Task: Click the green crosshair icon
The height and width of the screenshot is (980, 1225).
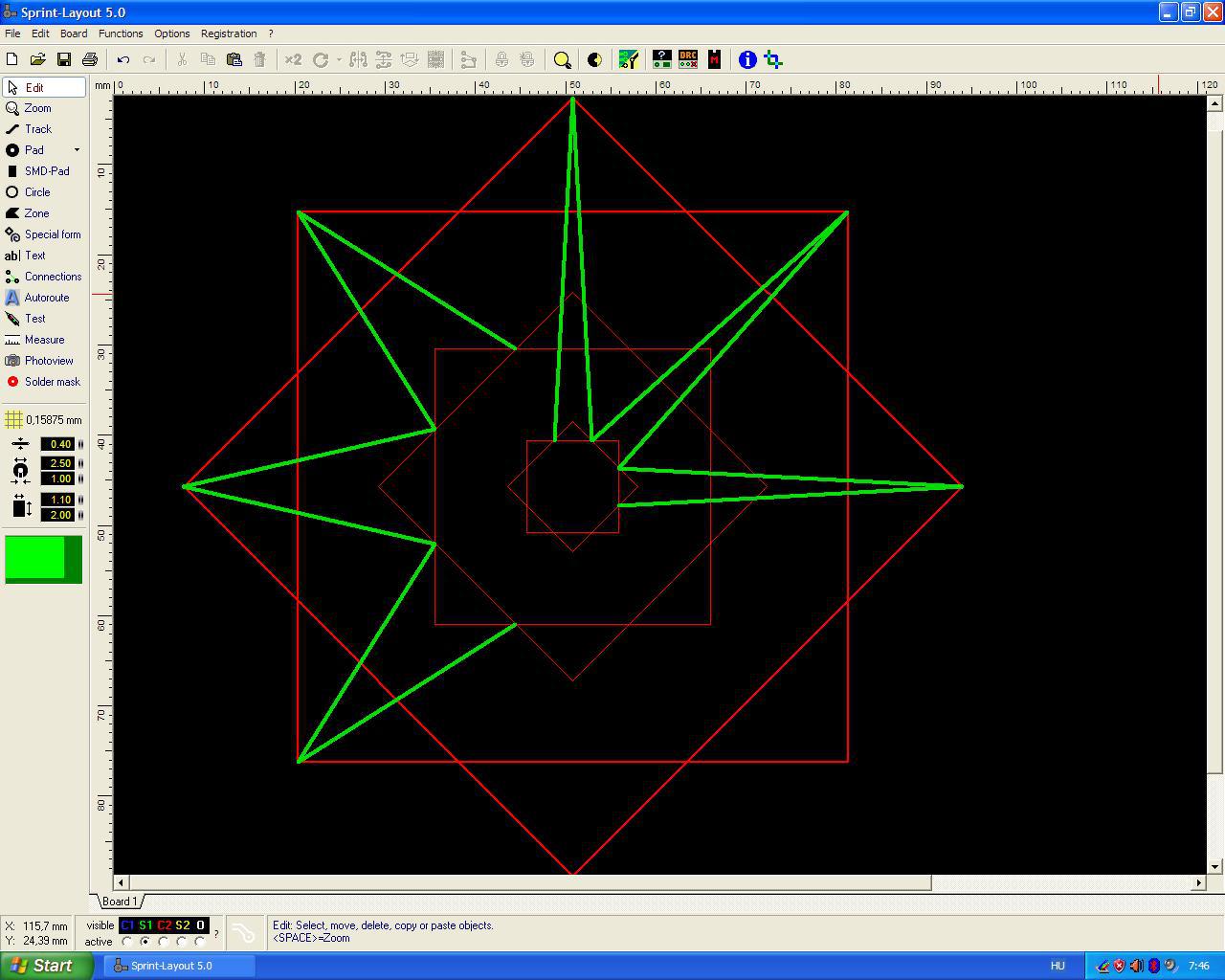Action: 773,59
